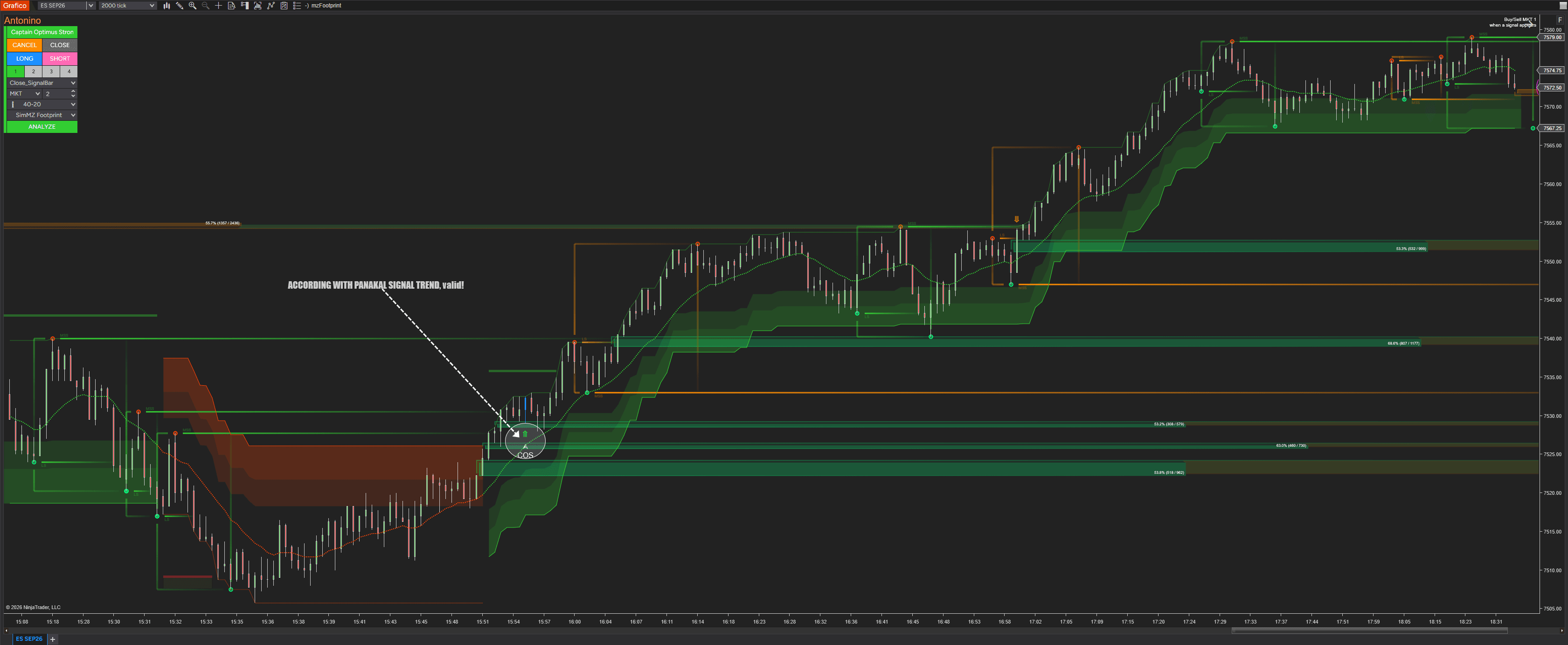Click the COS label under the signal

525,455
